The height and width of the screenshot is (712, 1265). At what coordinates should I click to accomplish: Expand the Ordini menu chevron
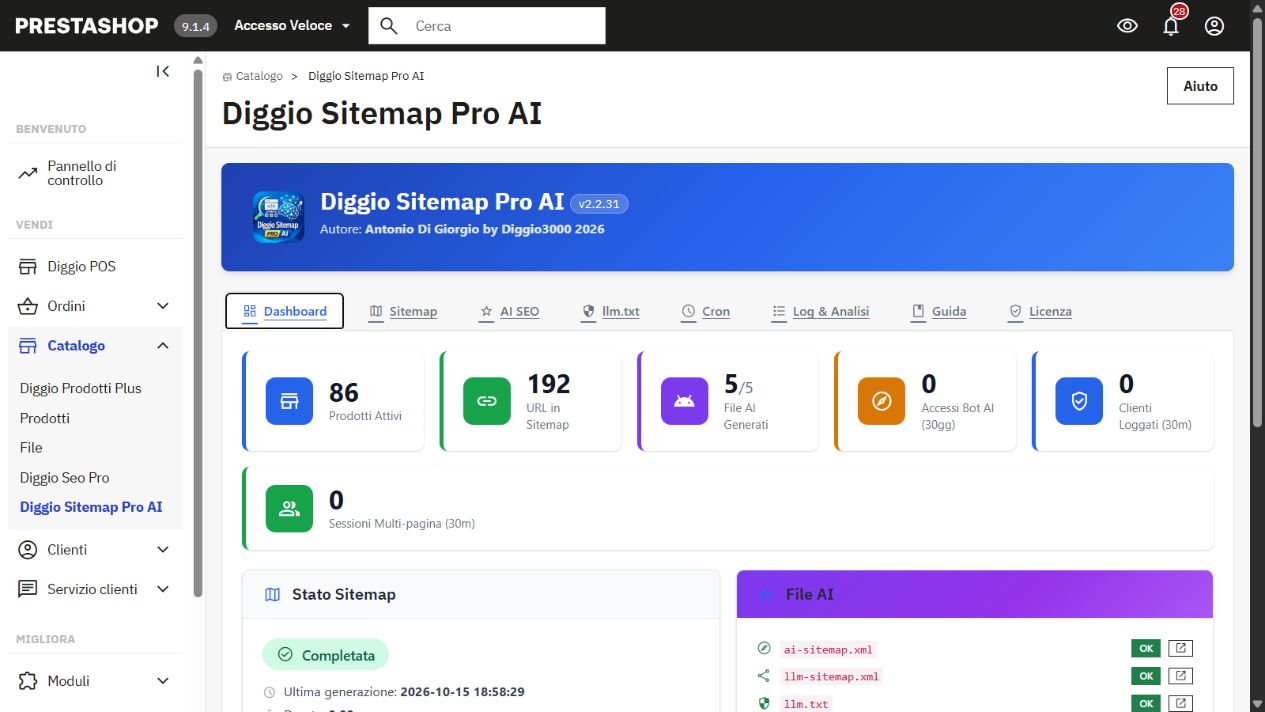point(163,306)
